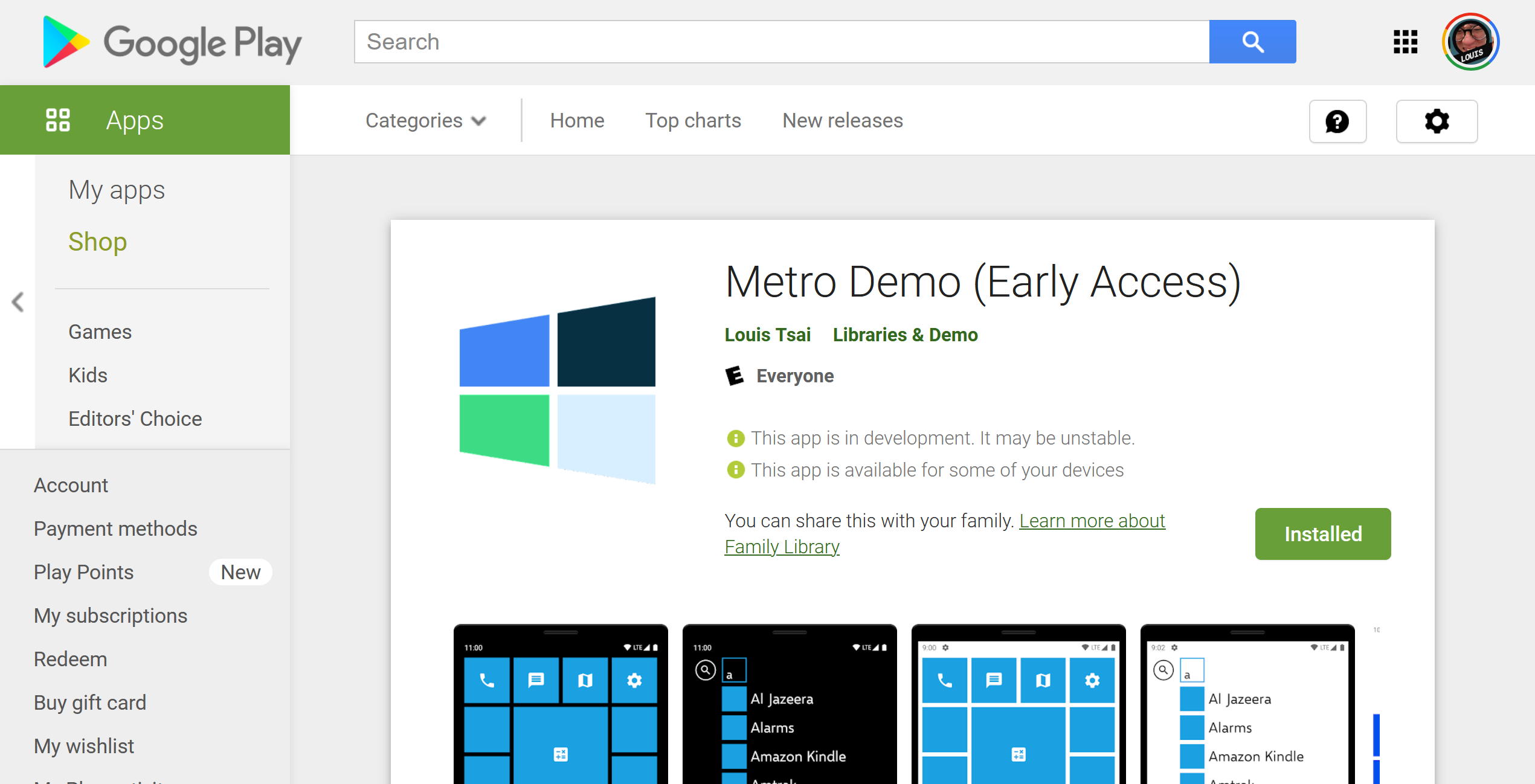Open the Louis account avatar menu
The image size is (1535, 784).
(x=1470, y=42)
